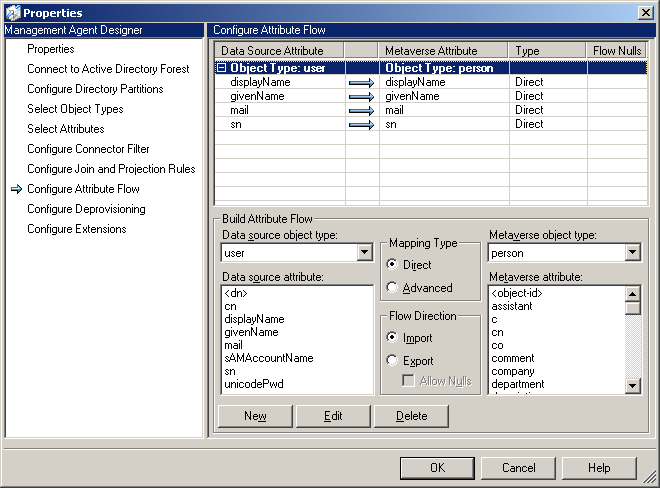Open Configure Extensions page
The image size is (660, 488).
tap(77, 229)
